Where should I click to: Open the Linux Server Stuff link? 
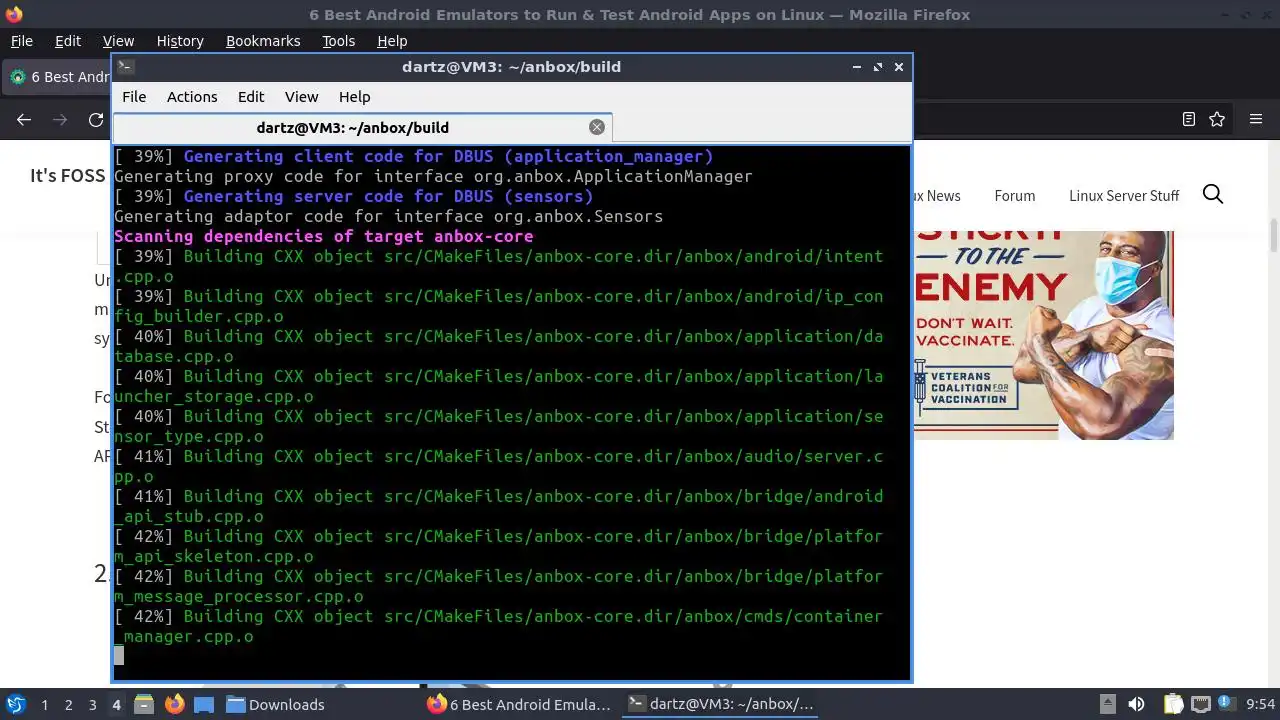tap(1124, 196)
